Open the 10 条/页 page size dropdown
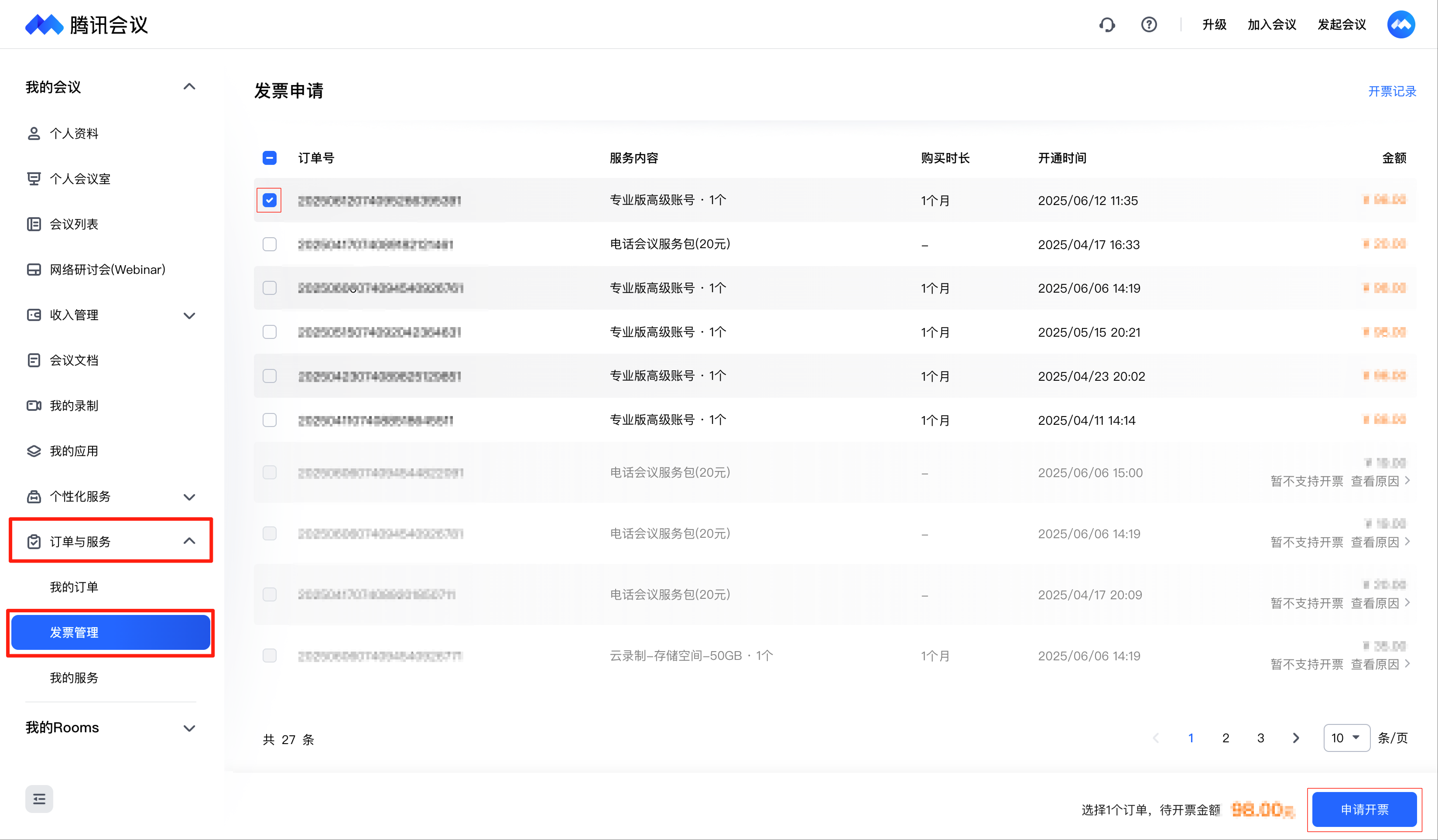This screenshot has width=1438, height=840. tap(1346, 738)
